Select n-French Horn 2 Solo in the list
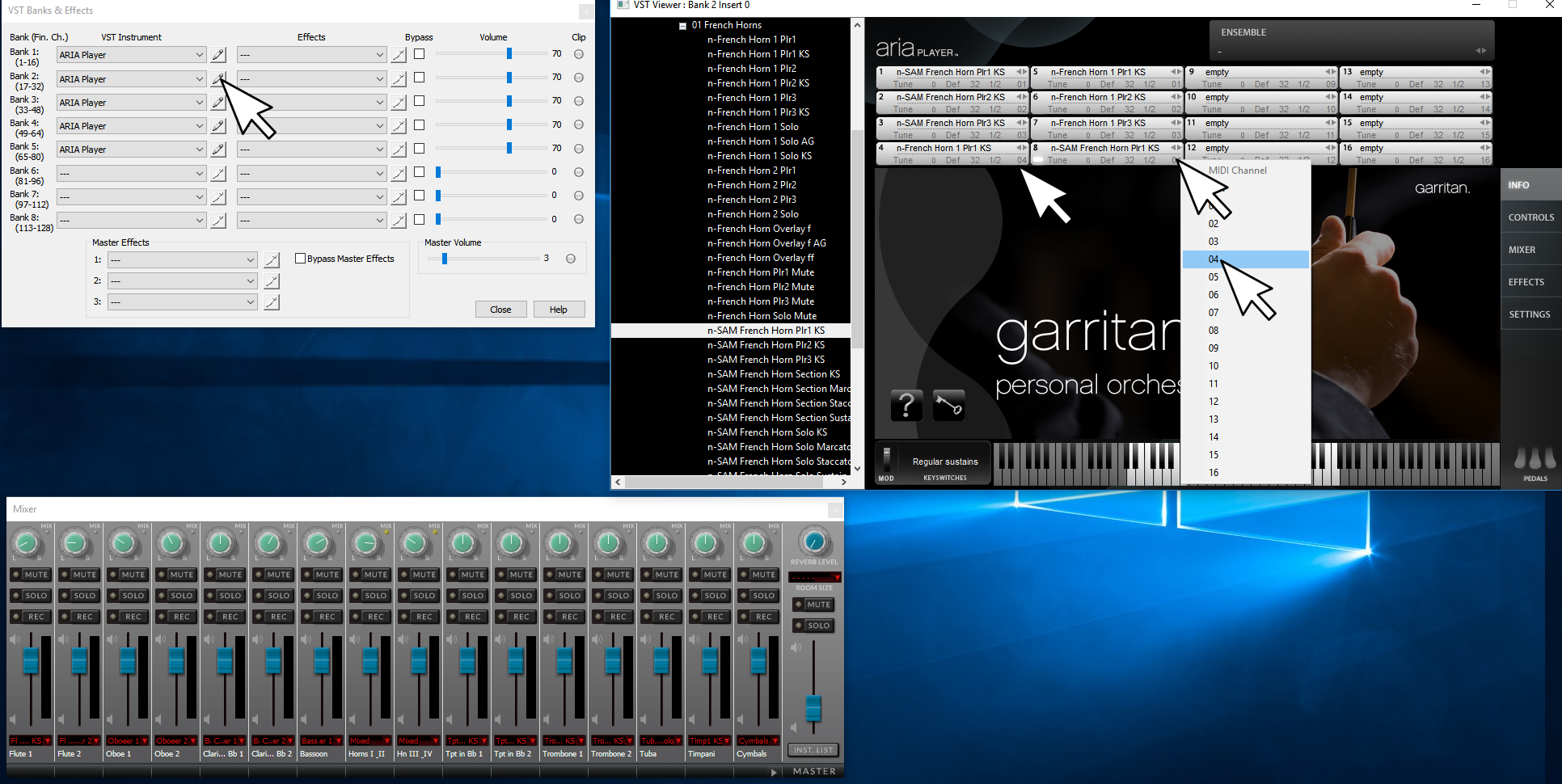Image resolution: width=1562 pixels, height=784 pixels. tap(752, 214)
